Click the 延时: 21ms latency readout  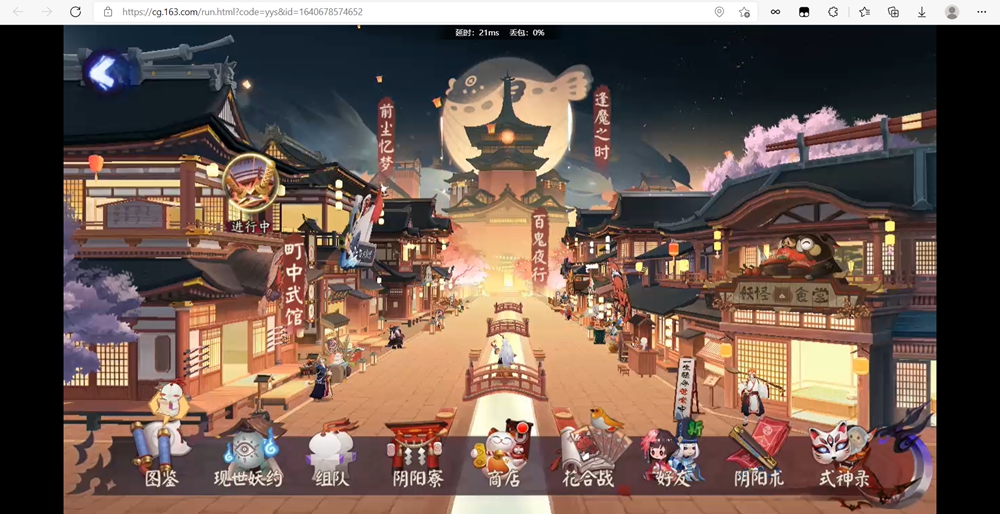coord(477,33)
